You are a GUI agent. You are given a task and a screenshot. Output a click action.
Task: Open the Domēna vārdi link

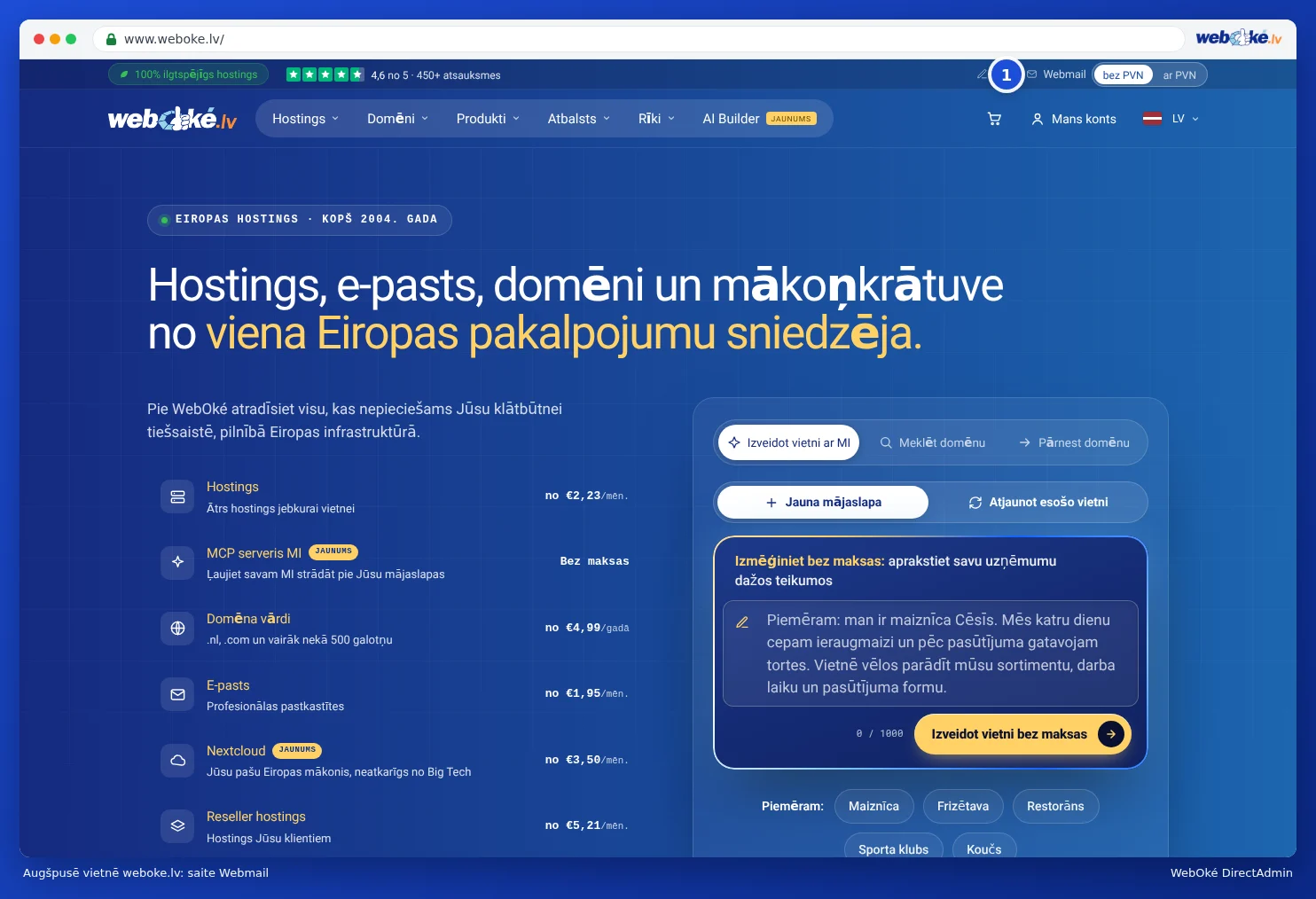point(248,619)
